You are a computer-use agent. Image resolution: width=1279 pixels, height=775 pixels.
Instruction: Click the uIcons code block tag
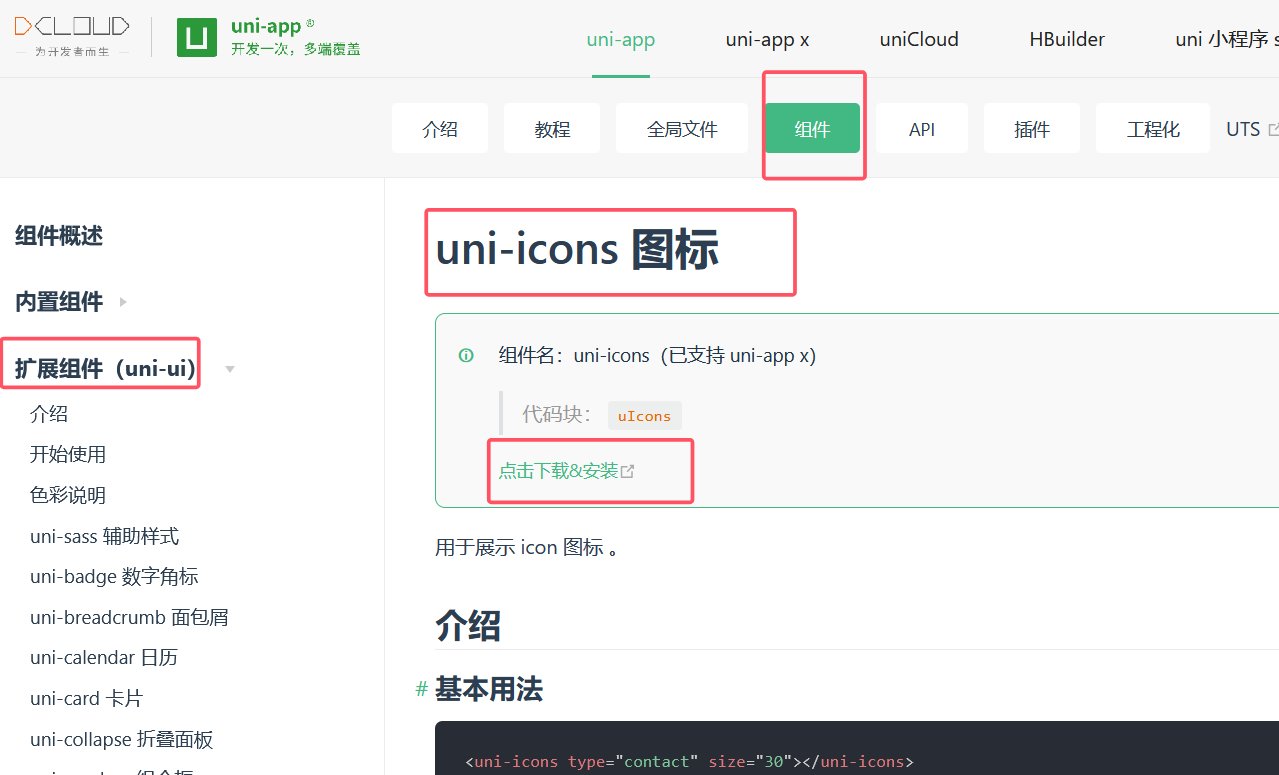point(645,416)
